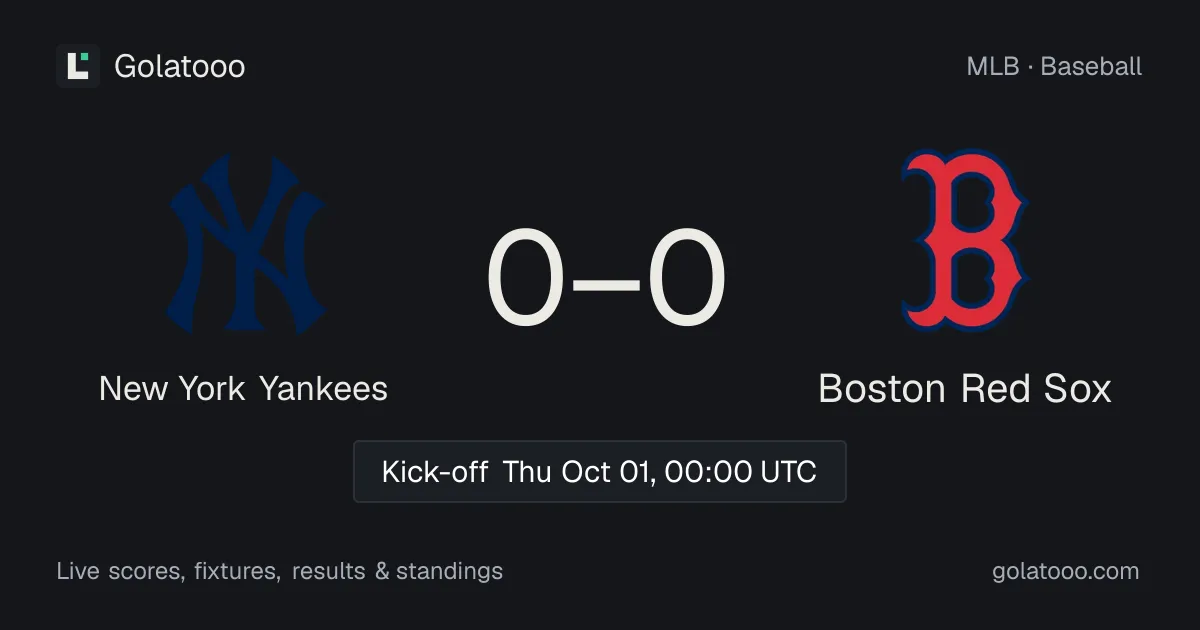Viewport: 1200px width, 630px height.
Task: Click the Kick-off label text
Action: pyautogui.click(x=435, y=472)
